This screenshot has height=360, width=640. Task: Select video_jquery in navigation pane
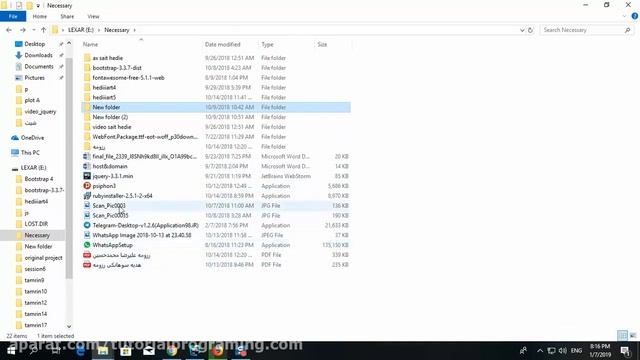(40, 111)
